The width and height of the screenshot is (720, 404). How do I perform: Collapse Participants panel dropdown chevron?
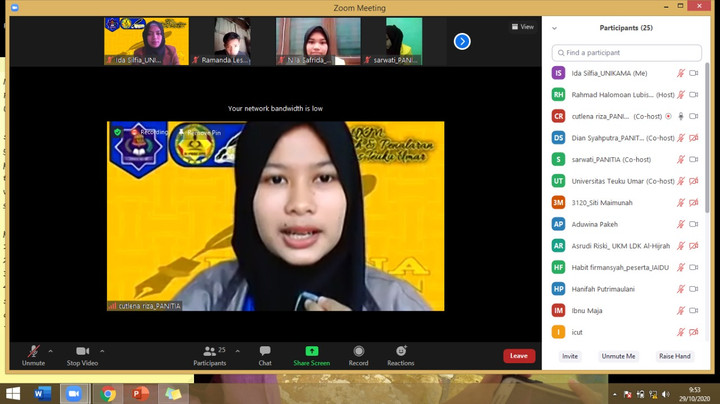tap(554, 28)
